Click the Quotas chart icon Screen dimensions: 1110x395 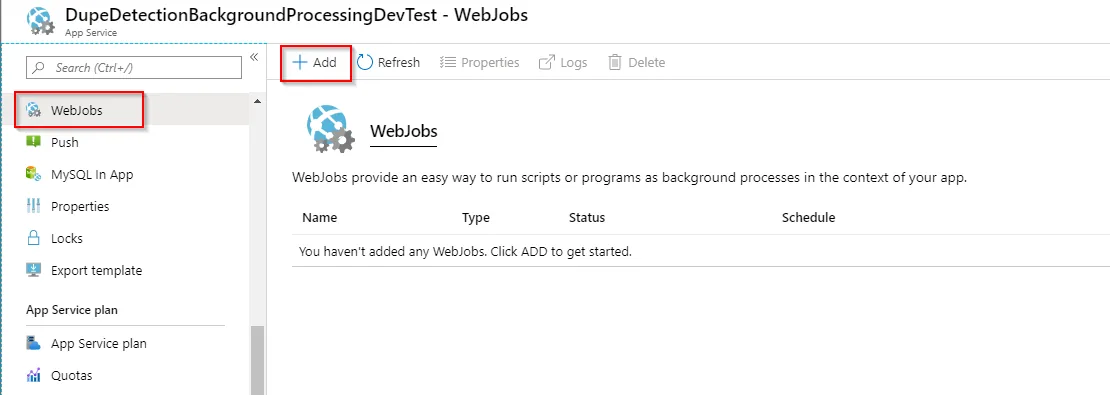coord(33,375)
